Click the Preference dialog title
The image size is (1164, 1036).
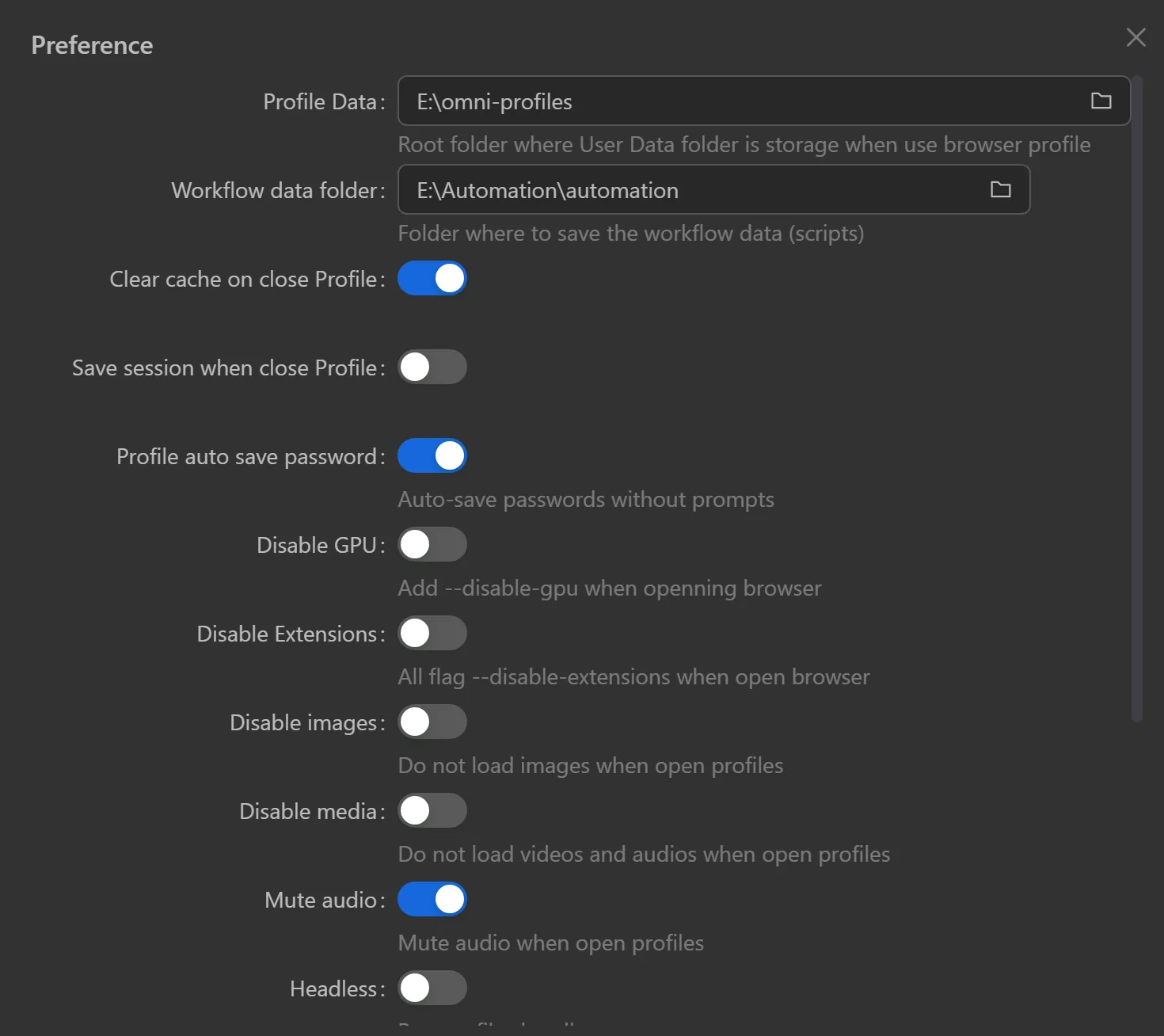(x=92, y=45)
